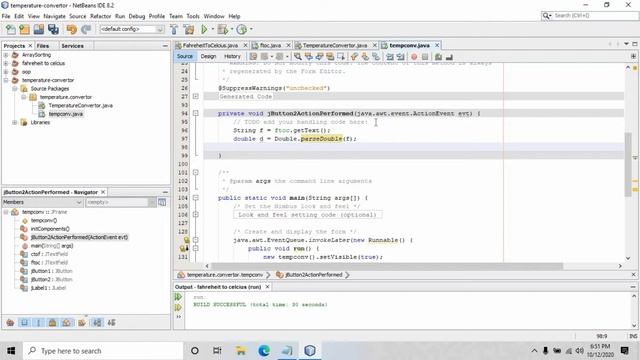Expand the Libraries node
This screenshot has height=360, width=640.
[x=15, y=122]
